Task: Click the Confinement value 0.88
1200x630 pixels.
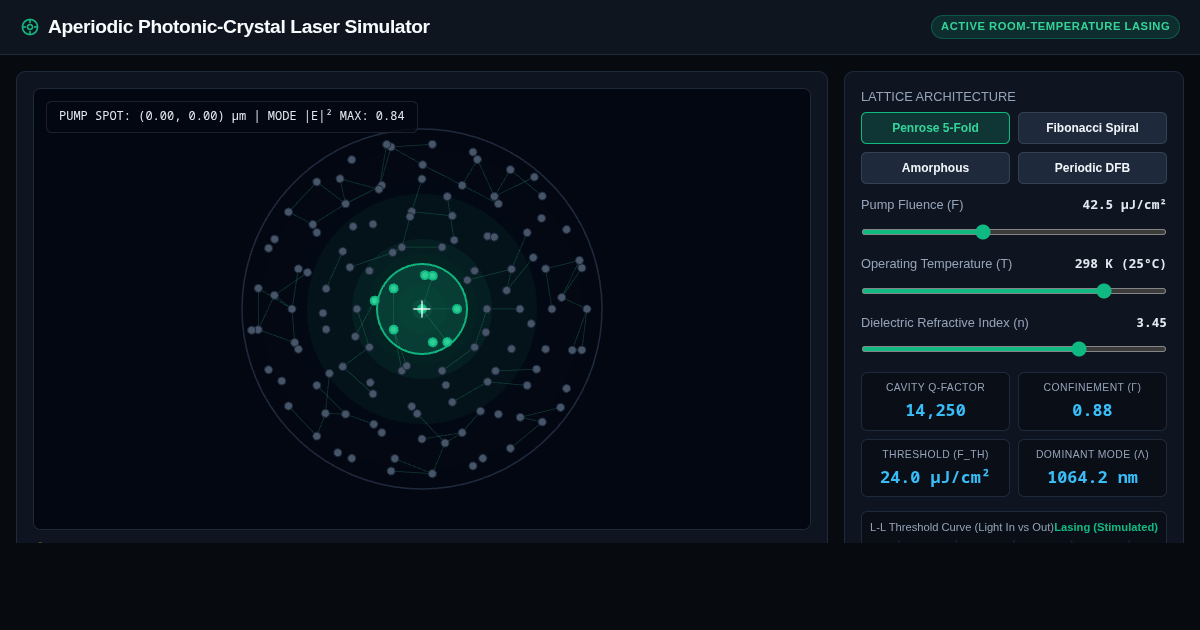Action: pyautogui.click(x=1092, y=410)
